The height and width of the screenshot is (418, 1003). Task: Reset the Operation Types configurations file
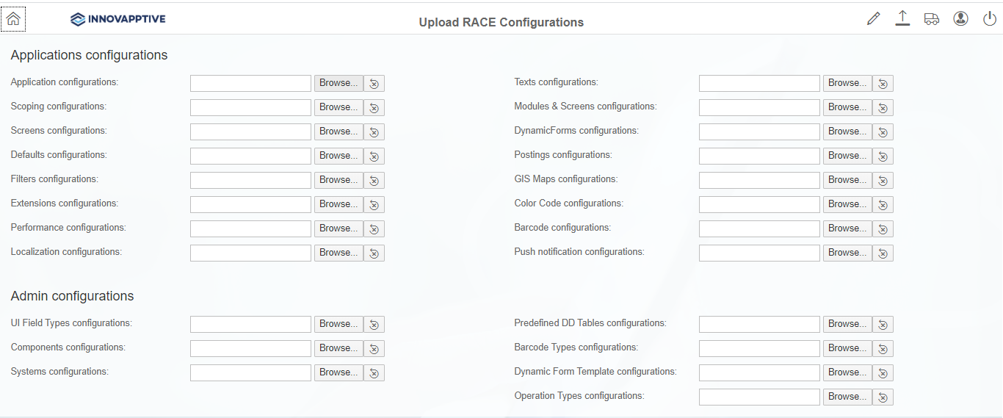[883, 397]
